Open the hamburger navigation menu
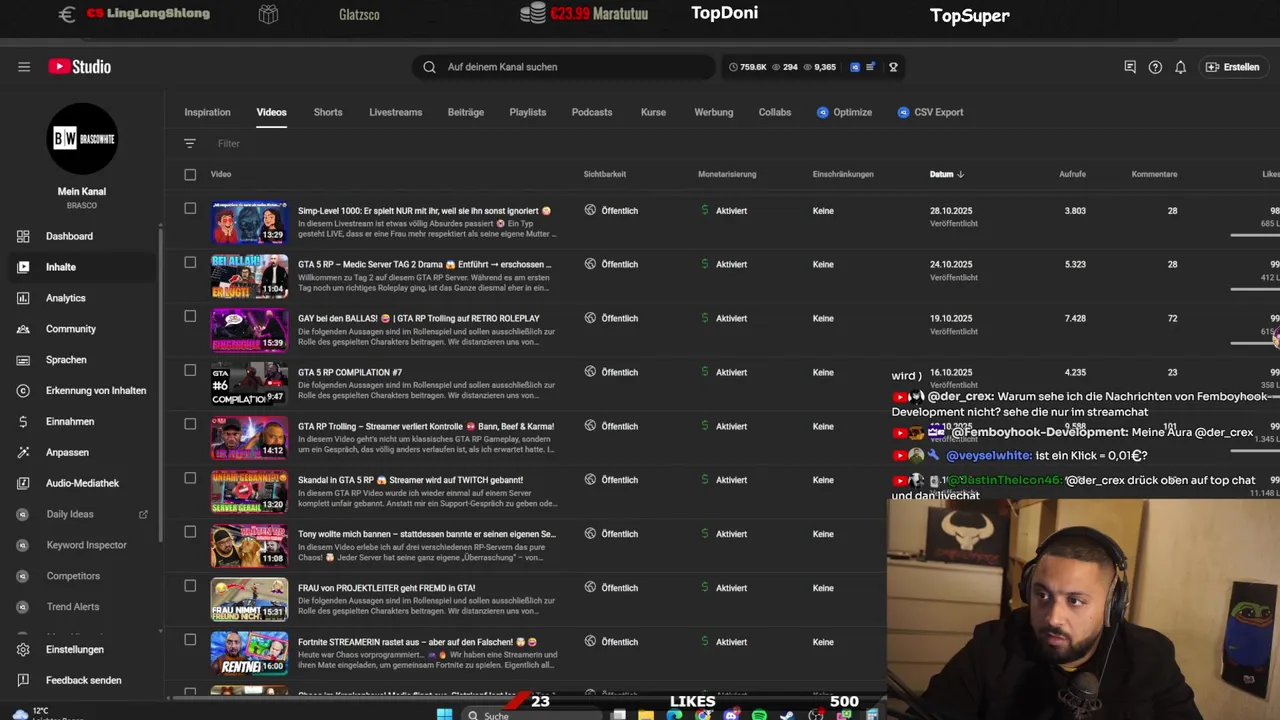1280x720 pixels. pyautogui.click(x=24, y=67)
